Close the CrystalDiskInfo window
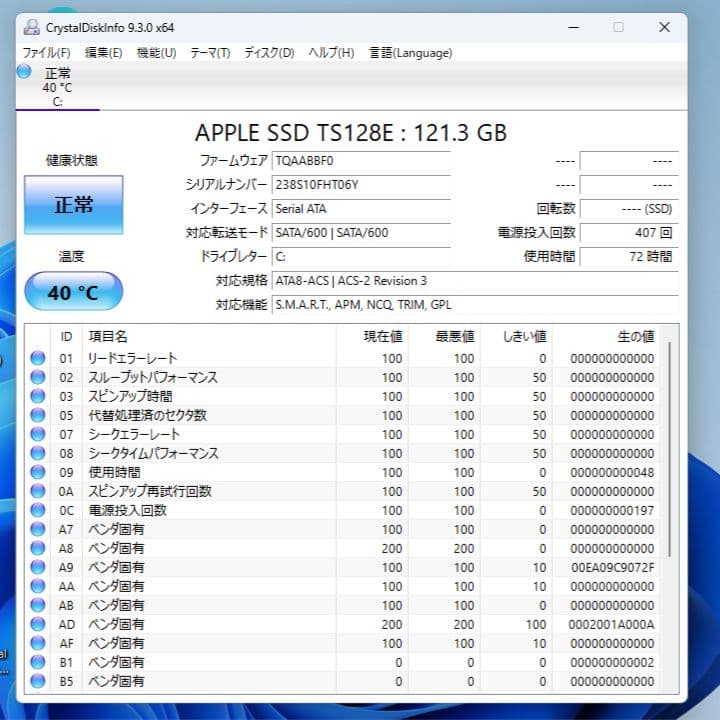Viewport: 720px width, 720px height. pos(664,27)
